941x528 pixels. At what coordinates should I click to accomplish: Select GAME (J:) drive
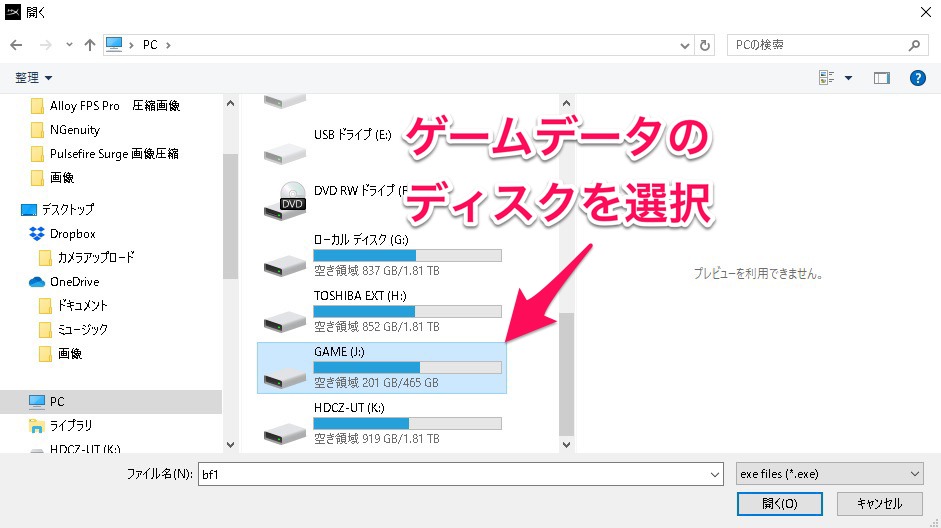point(382,368)
